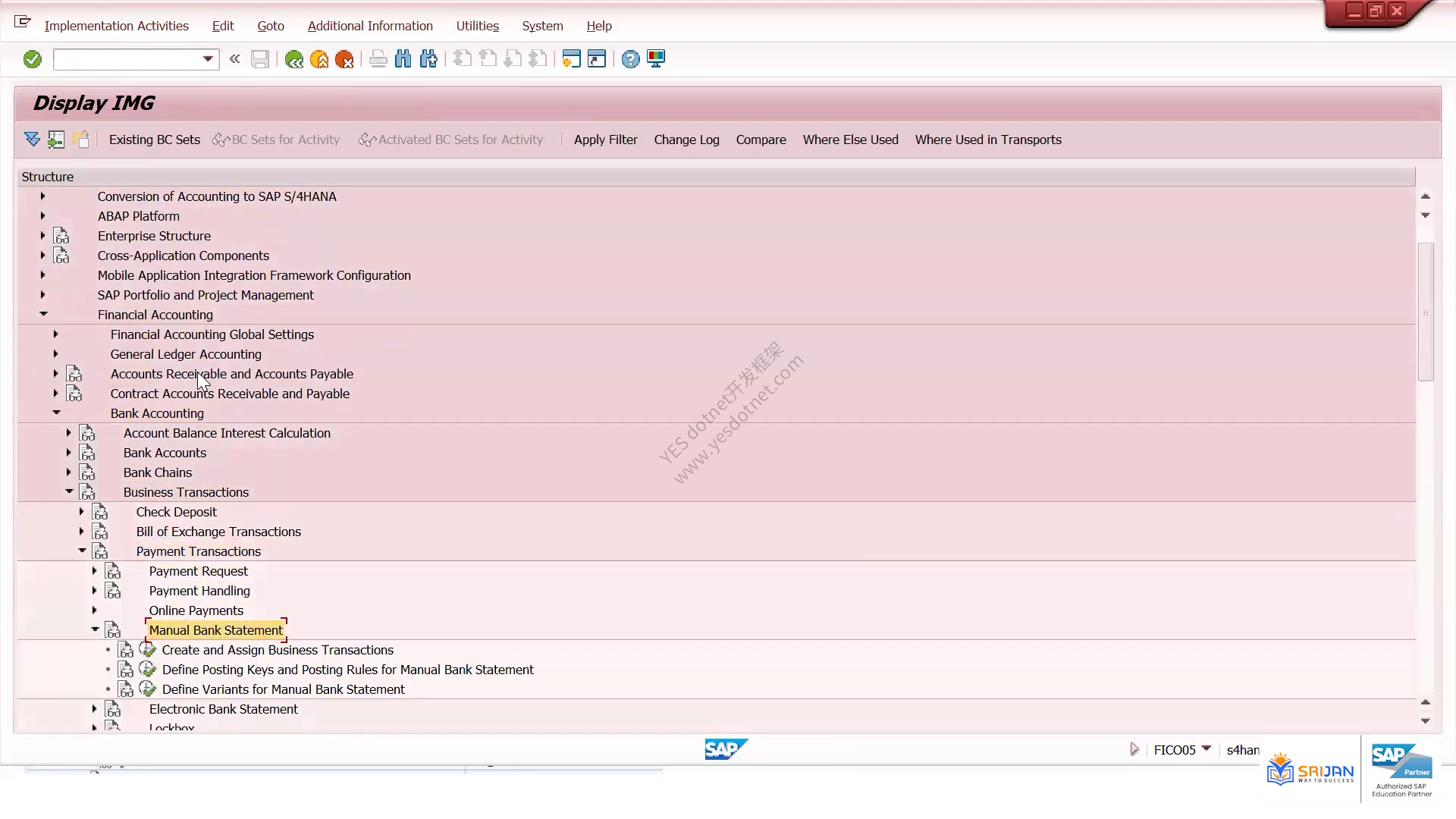The width and height of the screenshot is (1456, 819).
Task: Click the Find binoculars icon
Action: pos(403,59)
